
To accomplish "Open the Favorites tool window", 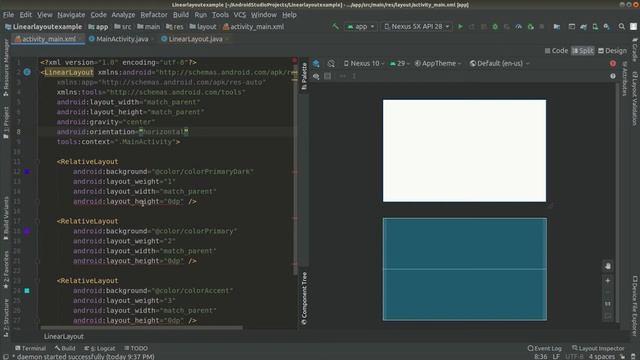I will point(6,269).
